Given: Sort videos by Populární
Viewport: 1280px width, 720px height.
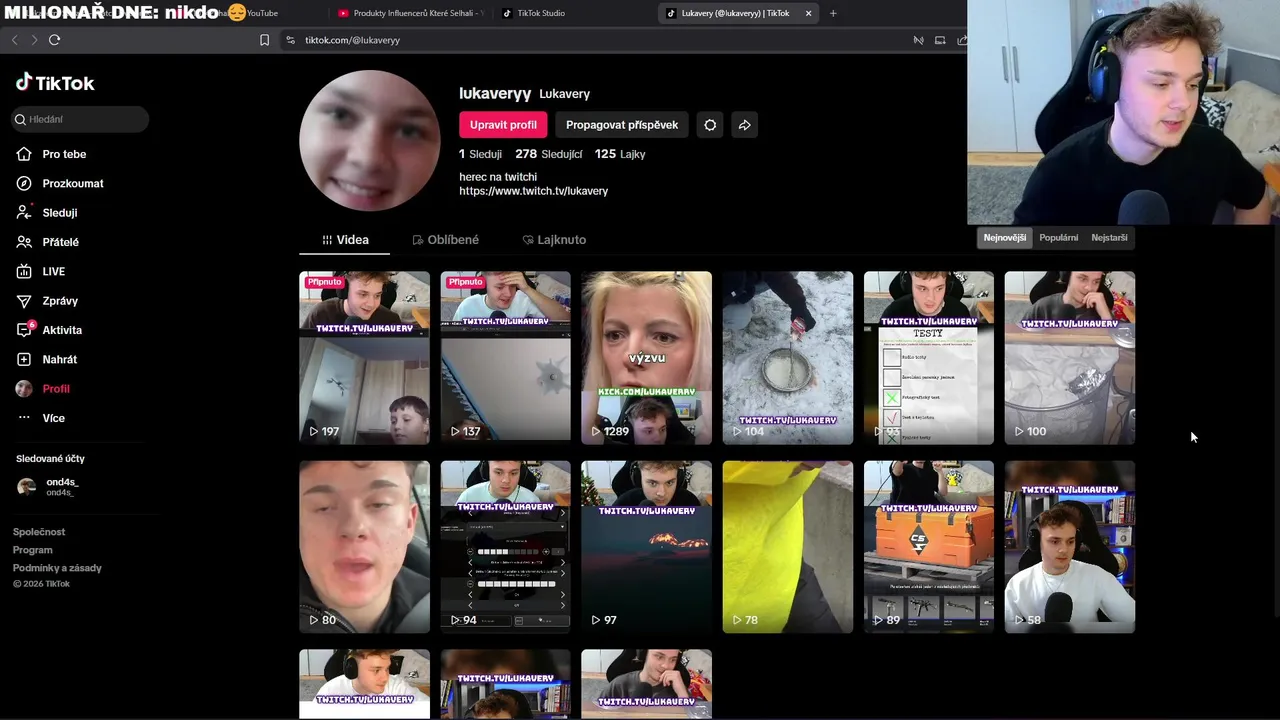Looking at the screenshot, I should pyautogui.click(x=1058, y=238).
